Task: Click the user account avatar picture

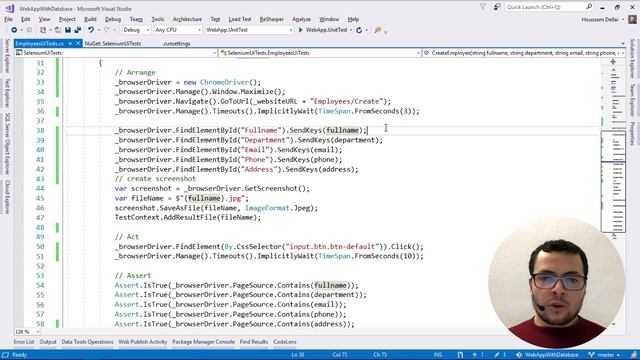Action: click(632, 19)
